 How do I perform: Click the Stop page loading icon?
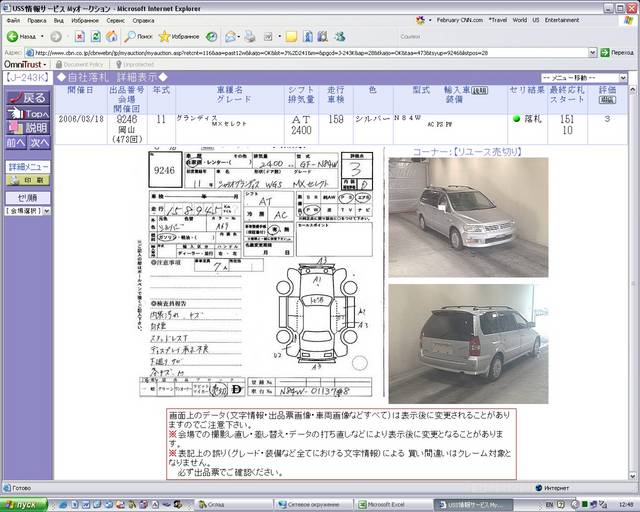pyautogui.click(x=80, y=37)
